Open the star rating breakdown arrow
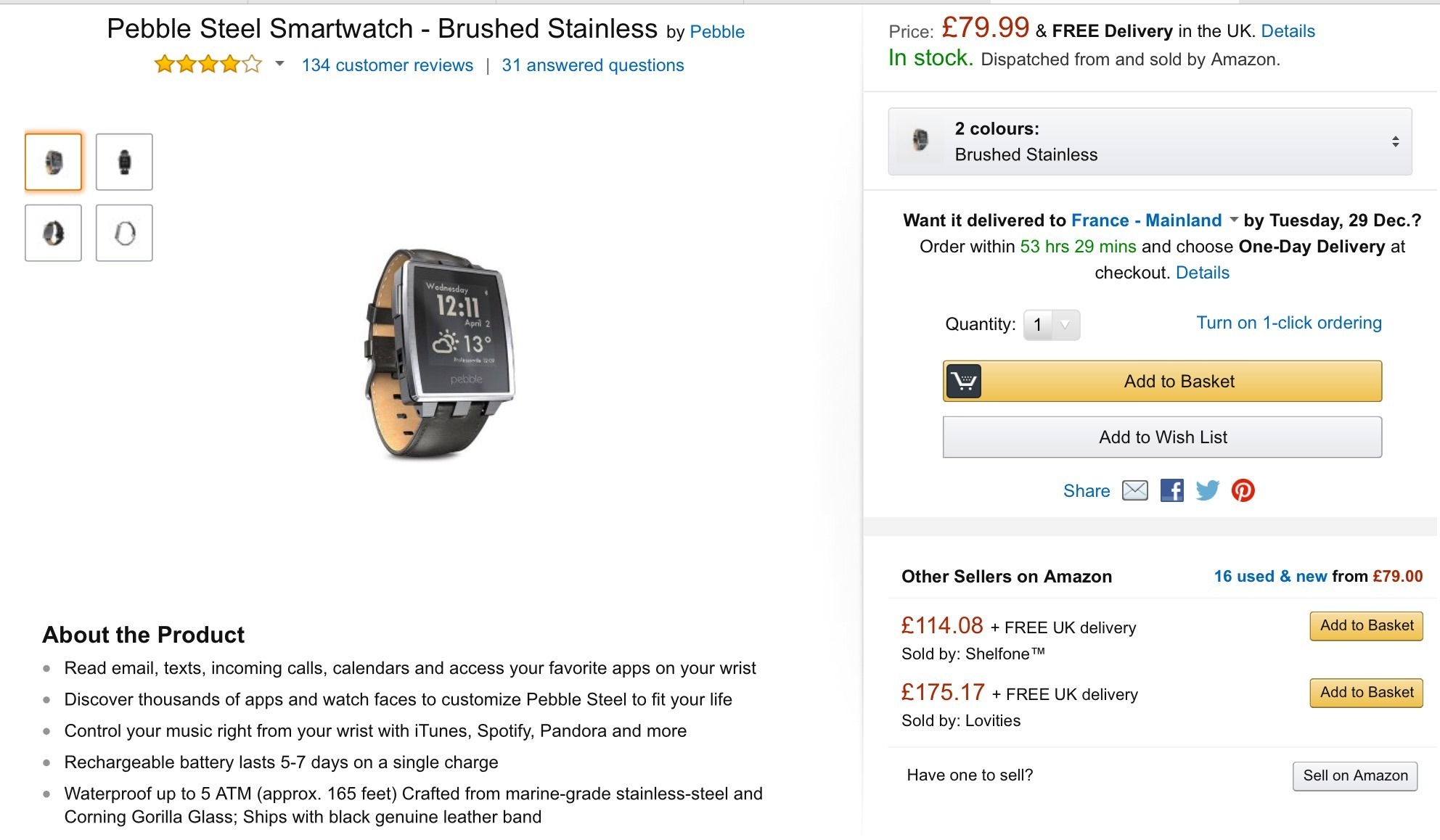Viewport: 1440px width, 840px height. (279, 64)
